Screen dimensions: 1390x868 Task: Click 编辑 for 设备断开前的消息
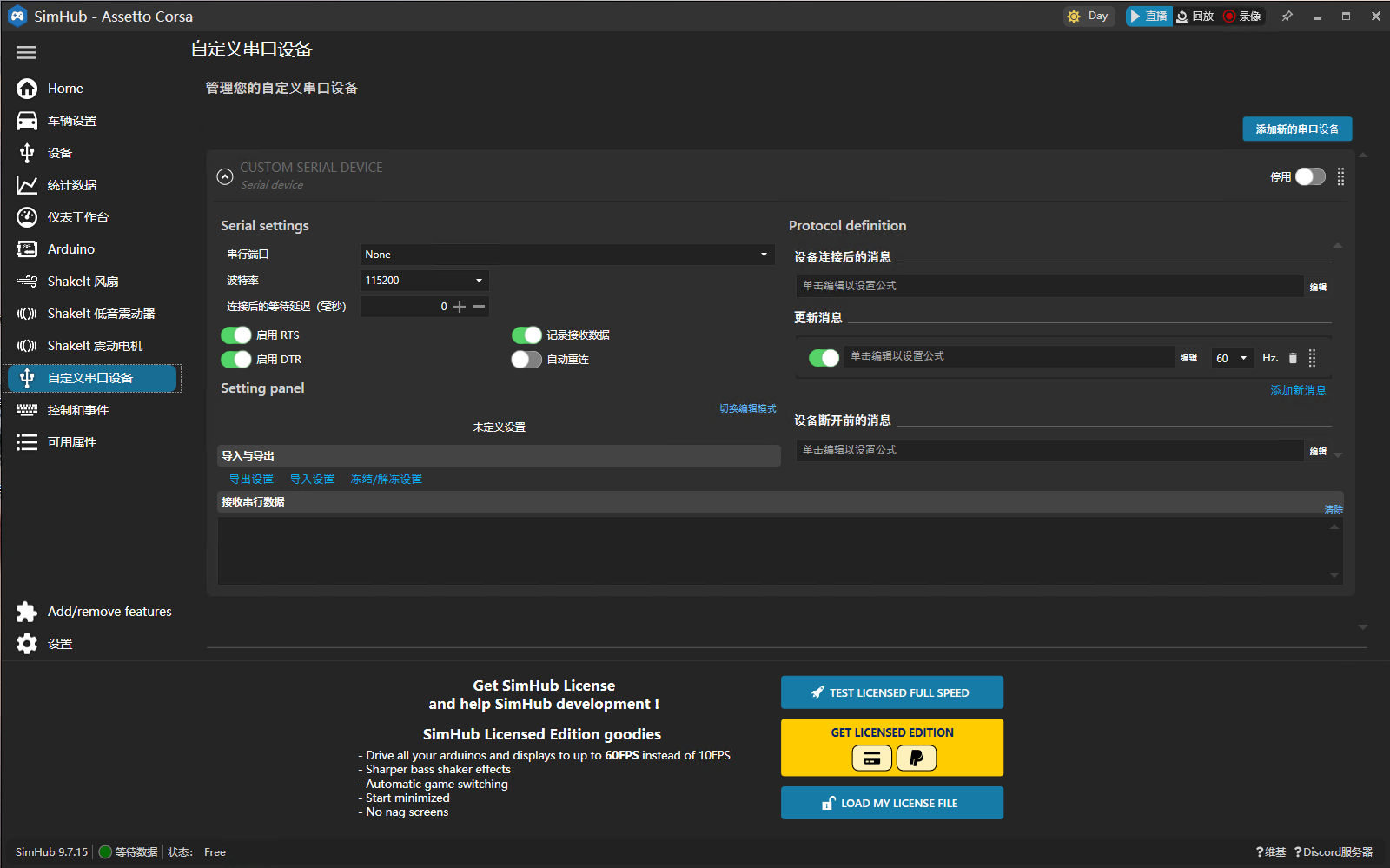[x=1318, y=451]
